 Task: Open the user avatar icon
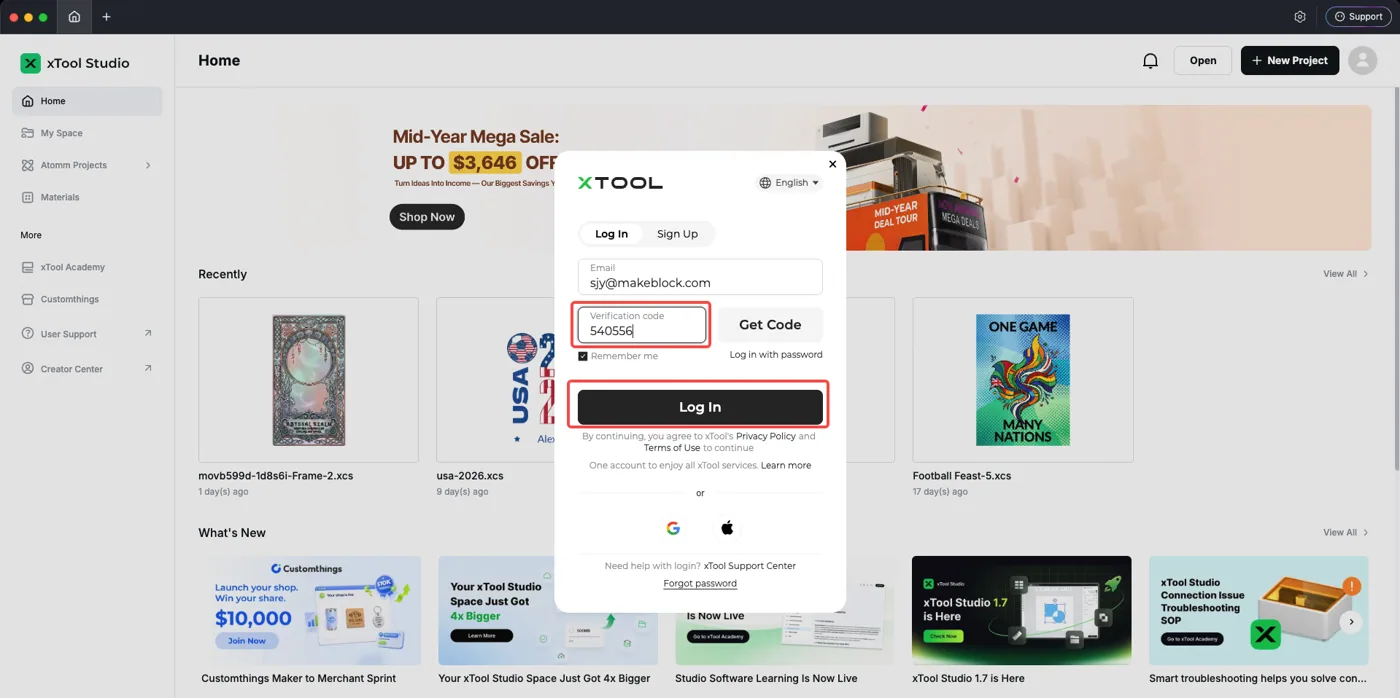coord(1362,60)
